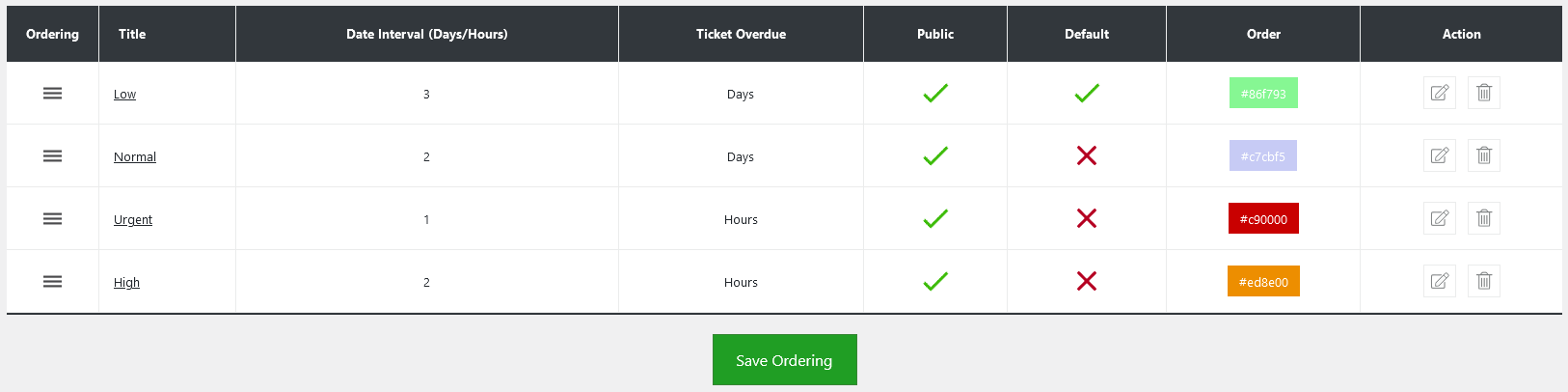
Task: Toggle the Default checkmark for Low
Action: (x=1086, y=94)
